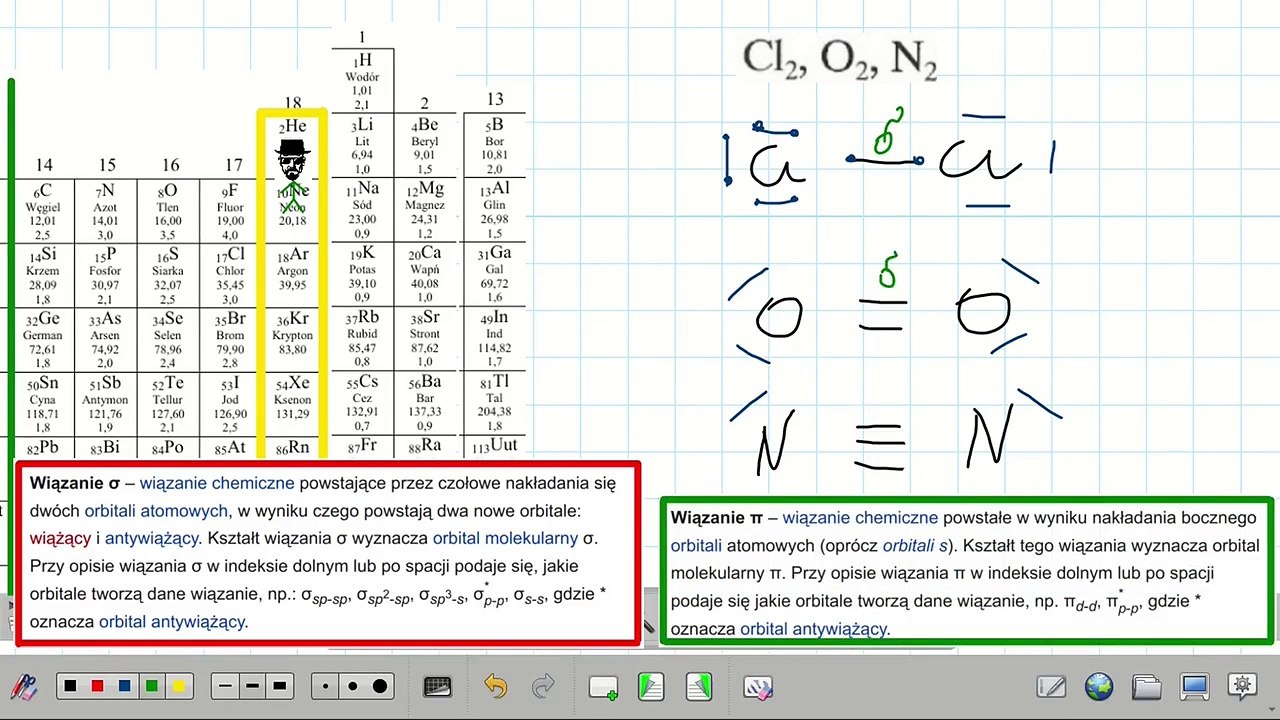Open the 'orbital molekularny' link
Viewport: 1280px width, 720px height.
pyautogui.click(x=505, y=538)
